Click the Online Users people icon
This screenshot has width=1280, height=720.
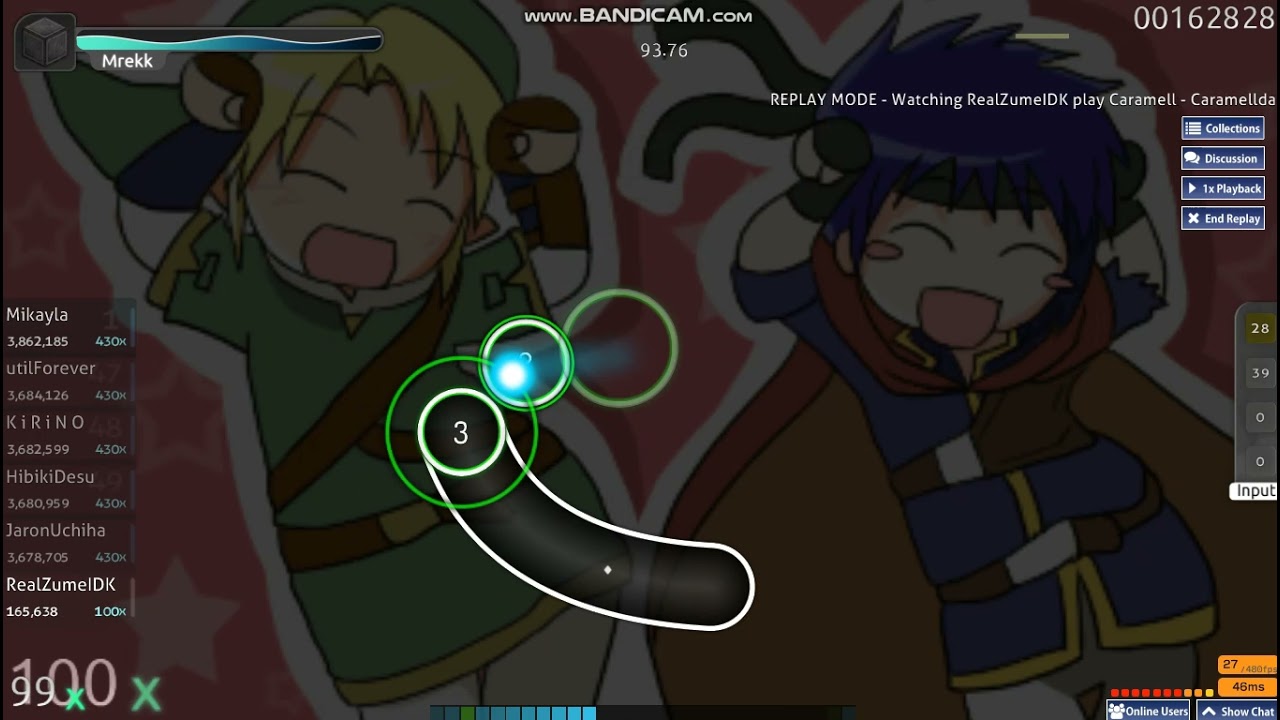1116,711
